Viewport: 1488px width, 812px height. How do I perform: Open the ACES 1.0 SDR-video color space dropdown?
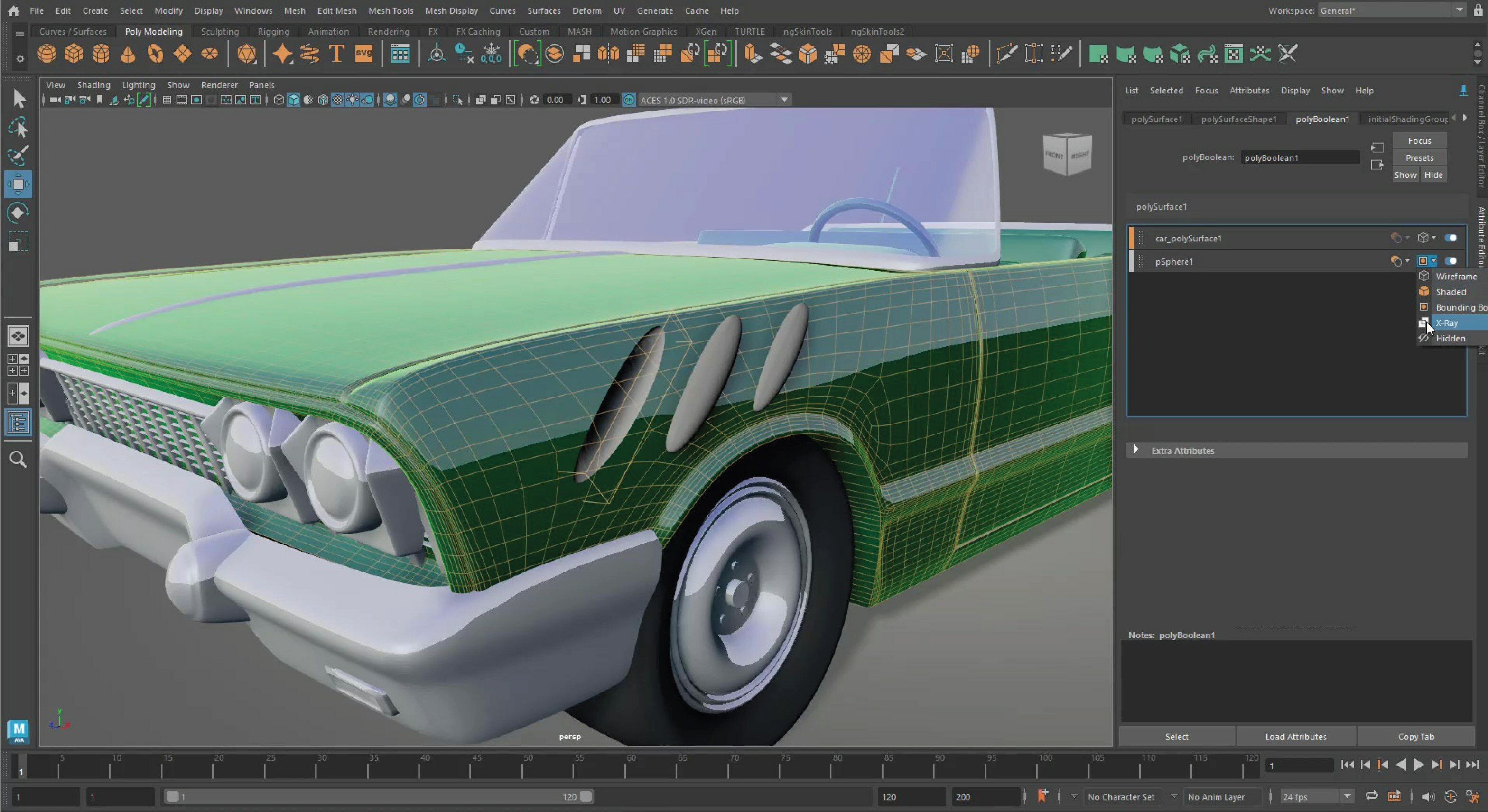pos(784,99)
